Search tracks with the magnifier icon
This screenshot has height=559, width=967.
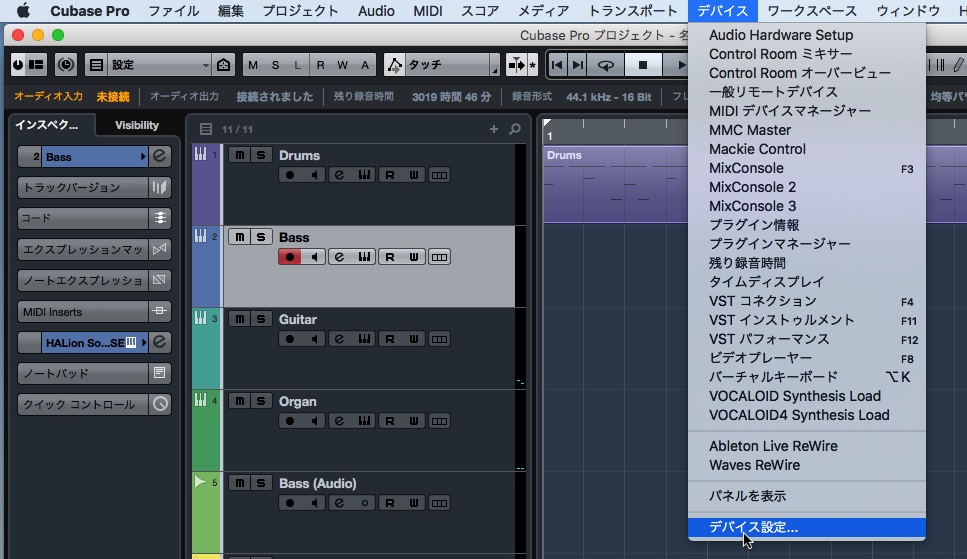point(515,129)
